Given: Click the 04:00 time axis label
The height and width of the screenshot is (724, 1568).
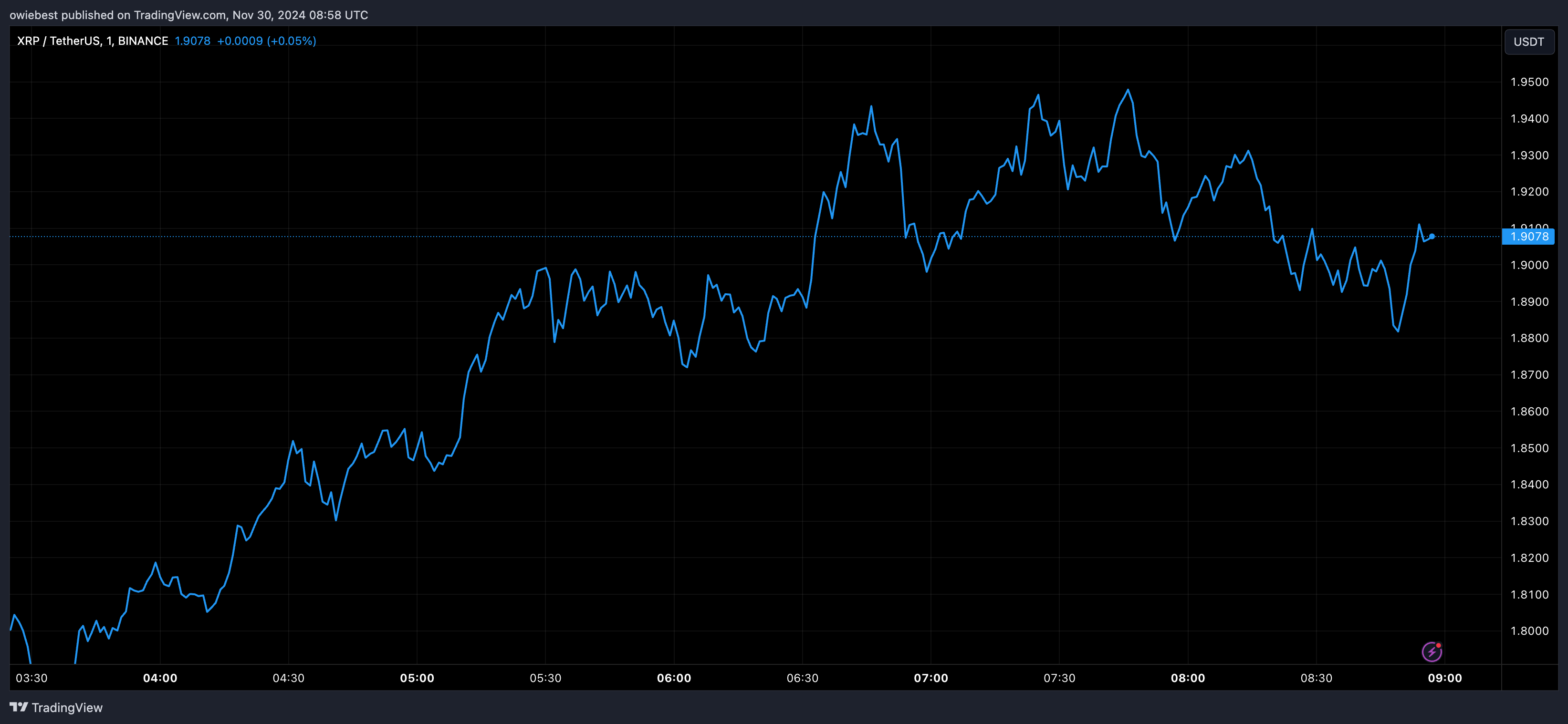Looking at the screenshot, I should [x=160, y=678].
